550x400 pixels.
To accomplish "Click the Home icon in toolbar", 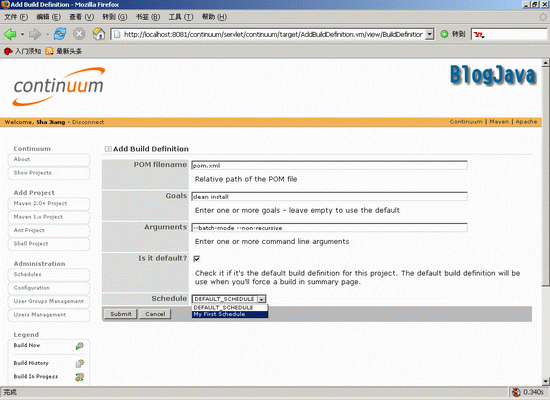I will point(99,34).
